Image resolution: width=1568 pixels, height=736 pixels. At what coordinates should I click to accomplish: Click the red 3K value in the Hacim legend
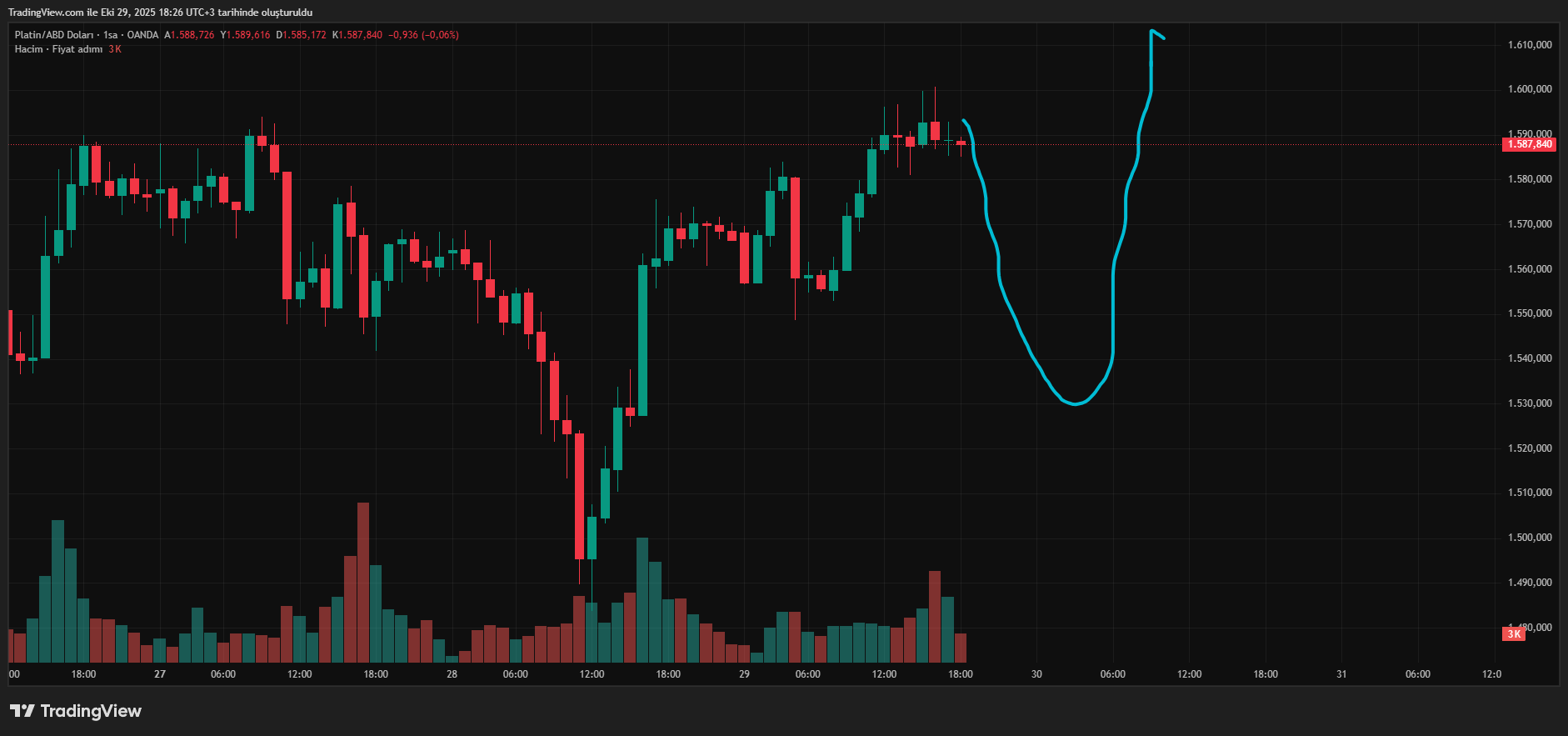pyautogui.click(x=115, y=49)
